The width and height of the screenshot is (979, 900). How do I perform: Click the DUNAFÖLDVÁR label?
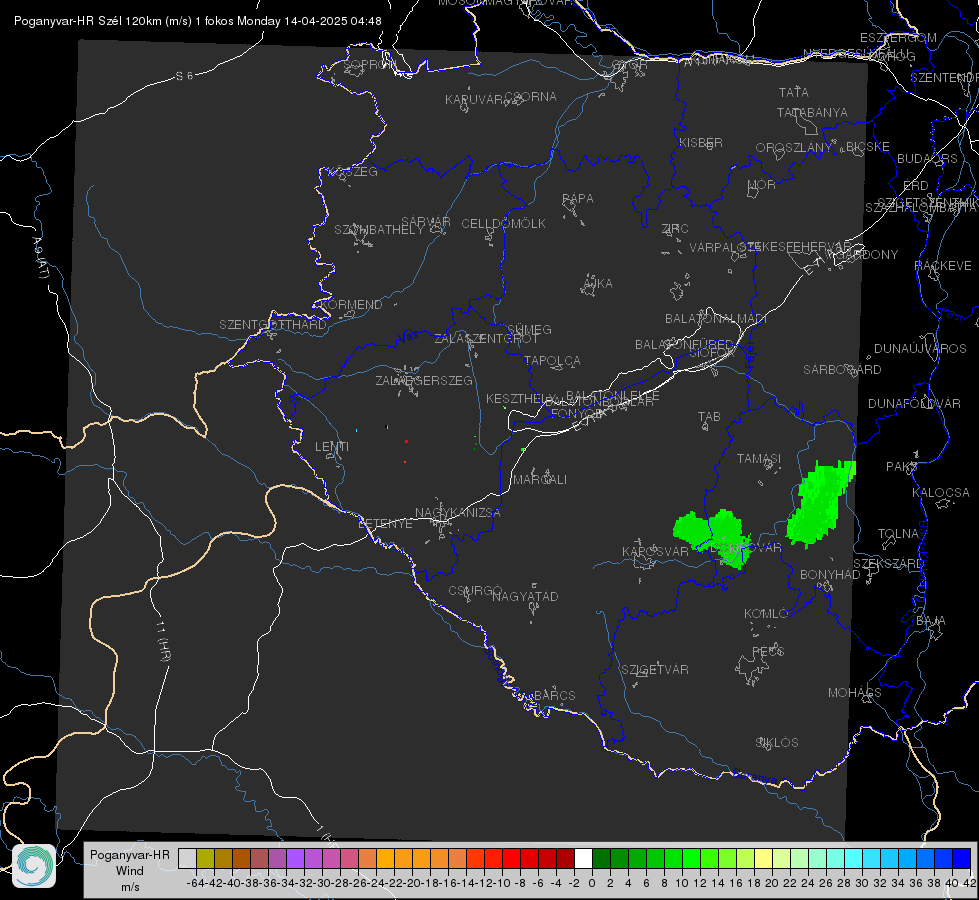pyautogui.click(x=914, y=403)
